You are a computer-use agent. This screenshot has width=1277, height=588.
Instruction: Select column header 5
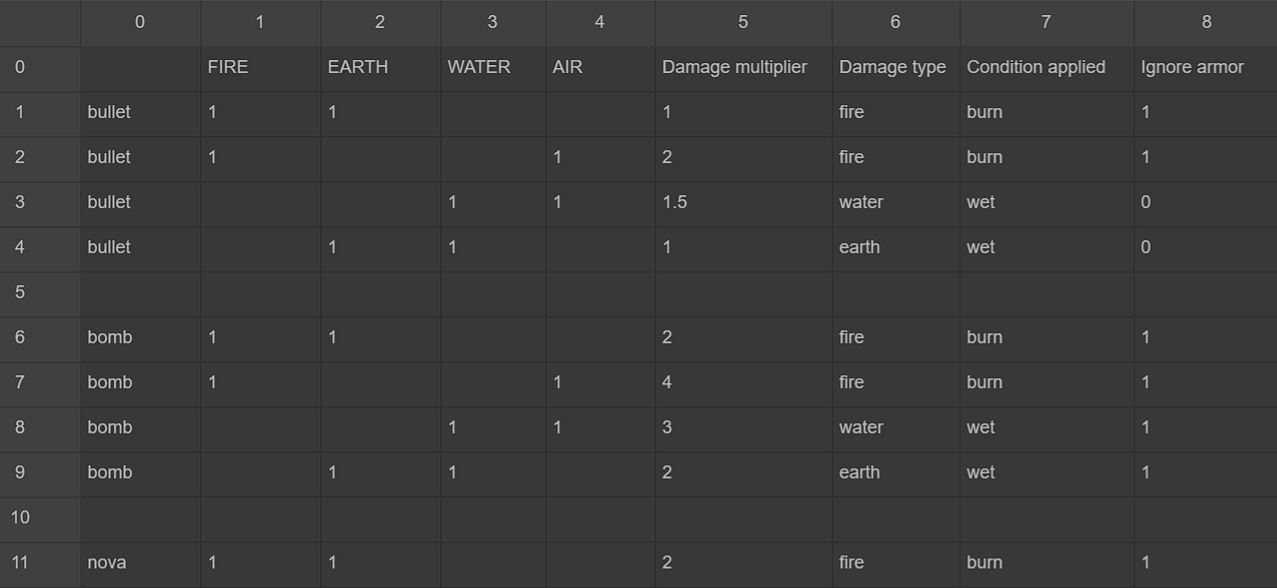click(743, 22)
